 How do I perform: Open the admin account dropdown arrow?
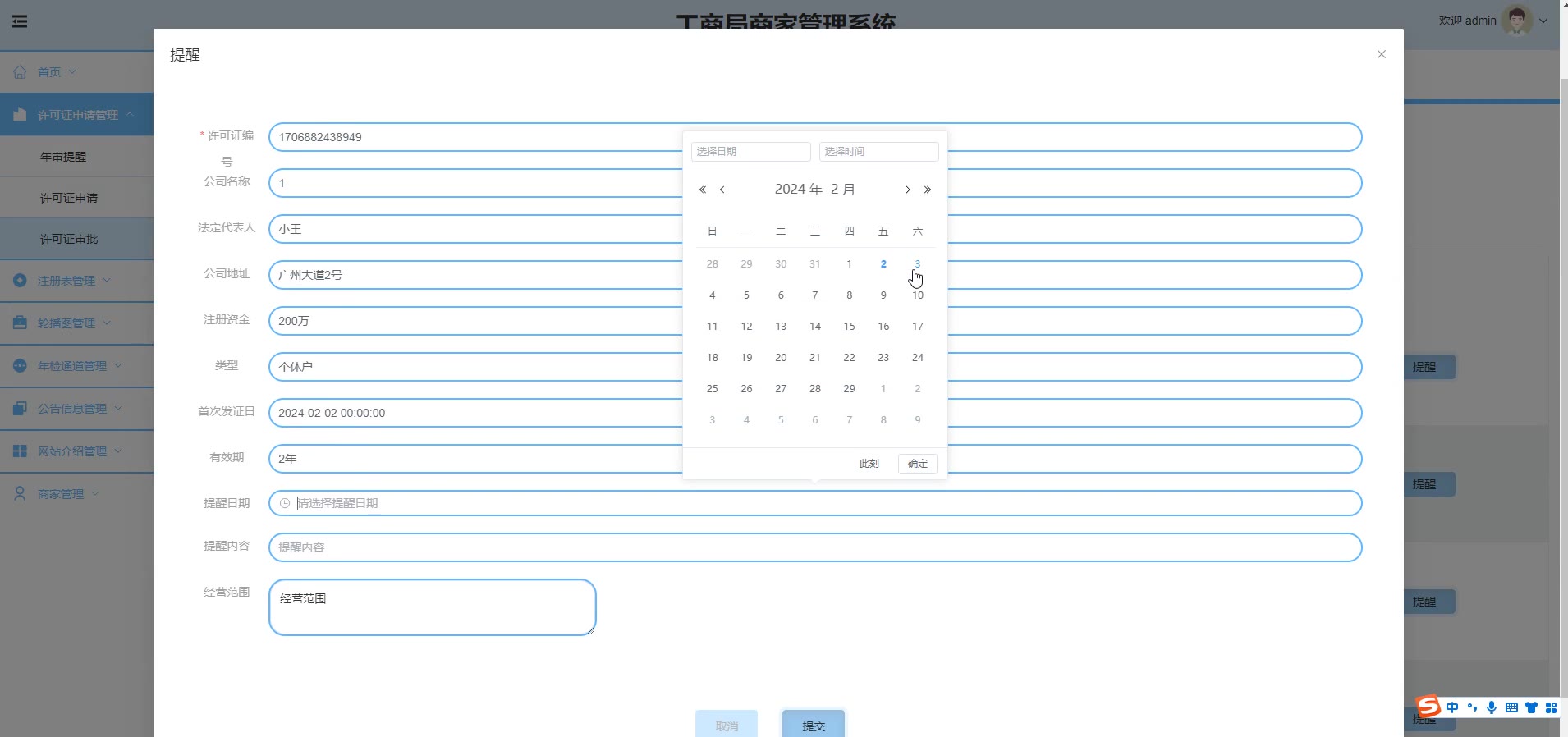click(x=1543, y=21)
